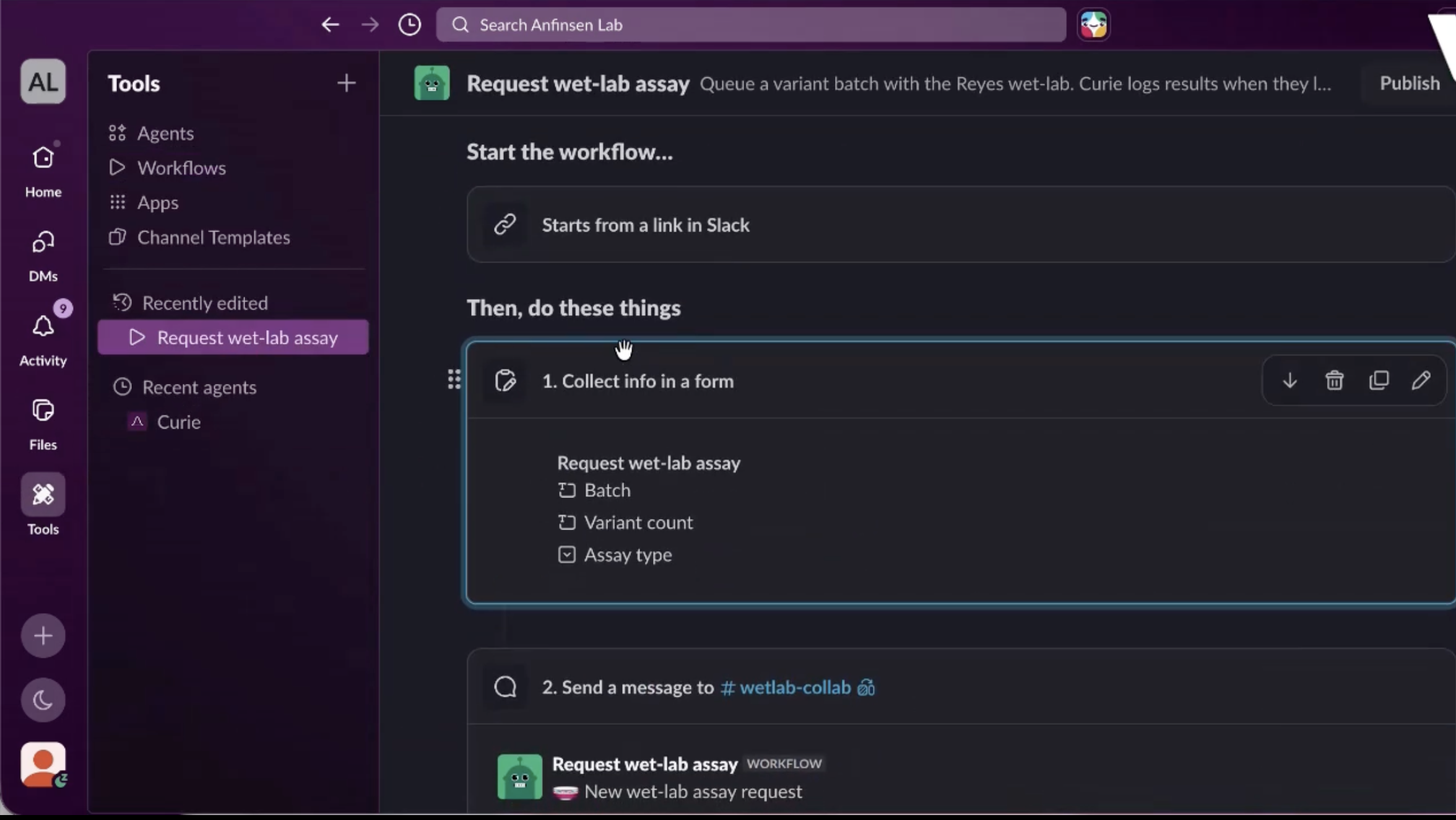Image resolution: width=1456 pixels, height=820 pixels.
Task: Click the Publish button
Action: [1410, 83]
